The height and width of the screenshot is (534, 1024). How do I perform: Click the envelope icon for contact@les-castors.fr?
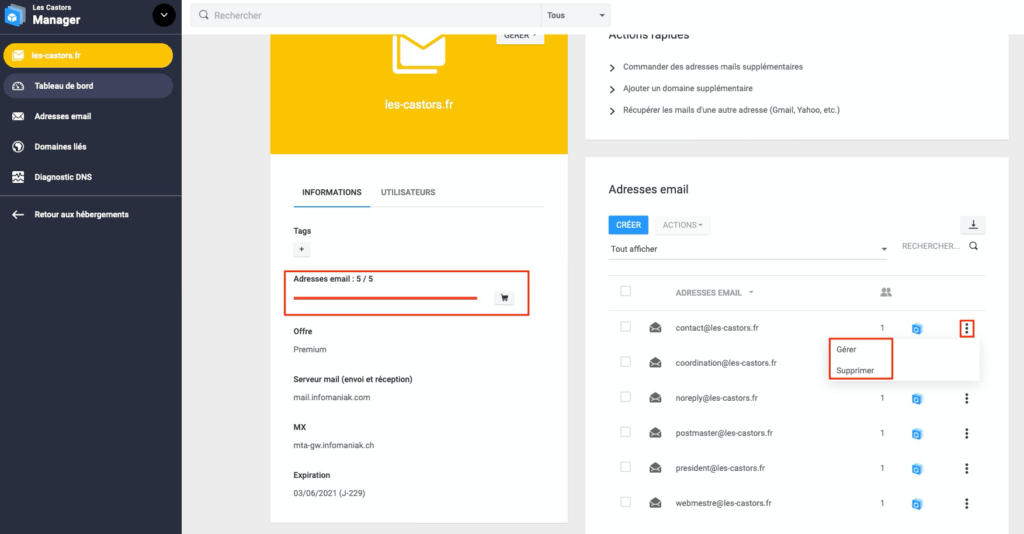click(655, 328)
